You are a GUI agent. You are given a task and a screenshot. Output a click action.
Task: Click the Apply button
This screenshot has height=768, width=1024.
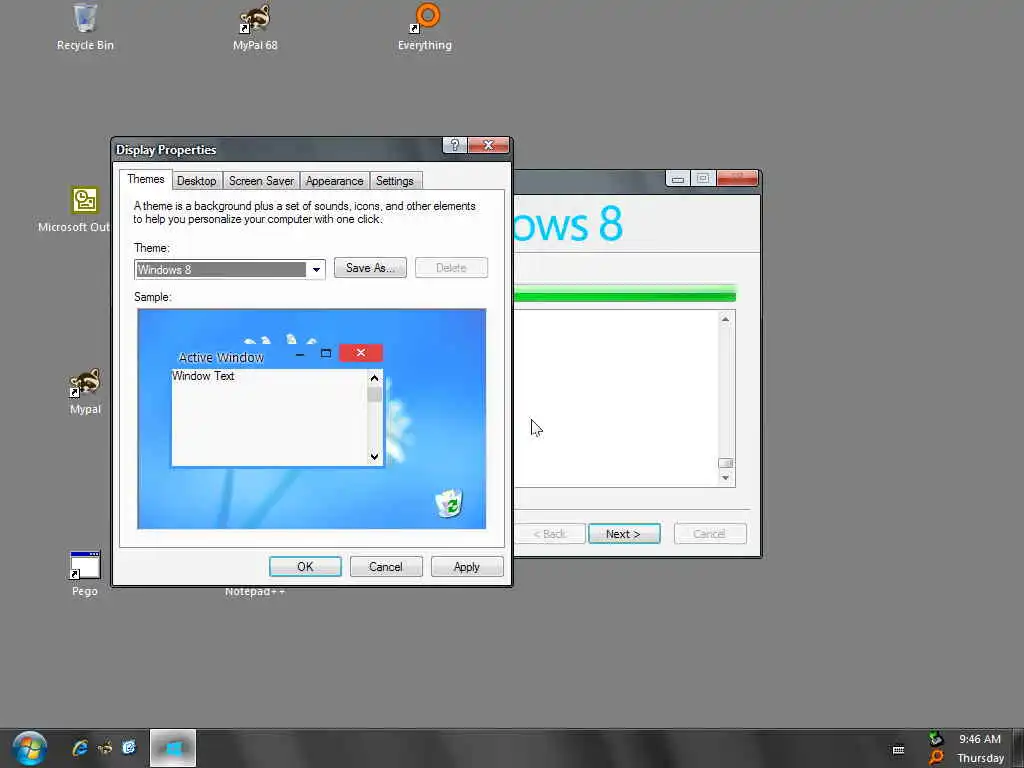click(x=466, y=567)
